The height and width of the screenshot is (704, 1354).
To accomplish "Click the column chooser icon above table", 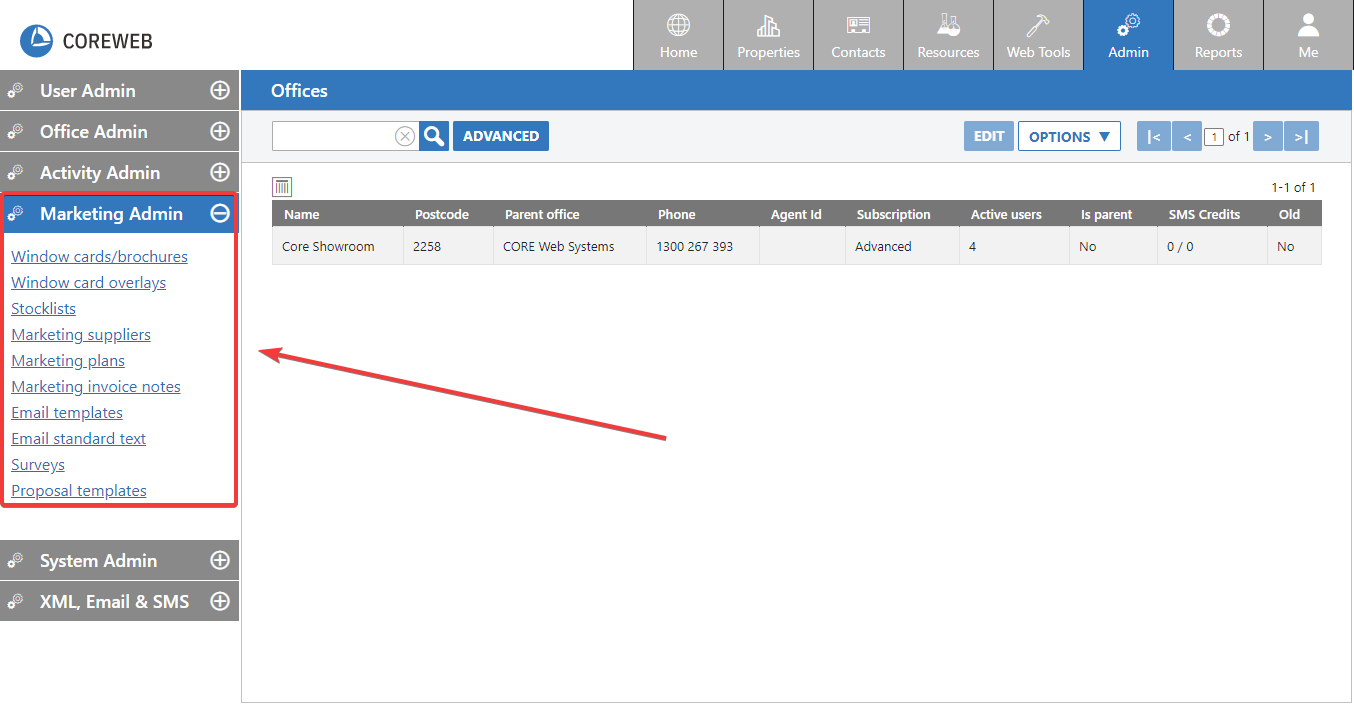I will 282,187.
